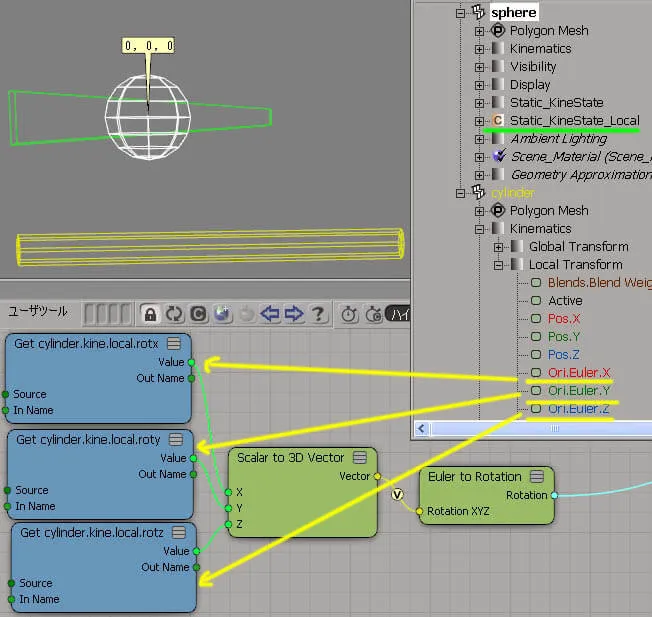The image size is (652, 617).
Task: Open menu icon on Euler to Rotation node
Action: pyautogui.click(x=537, y=476)
